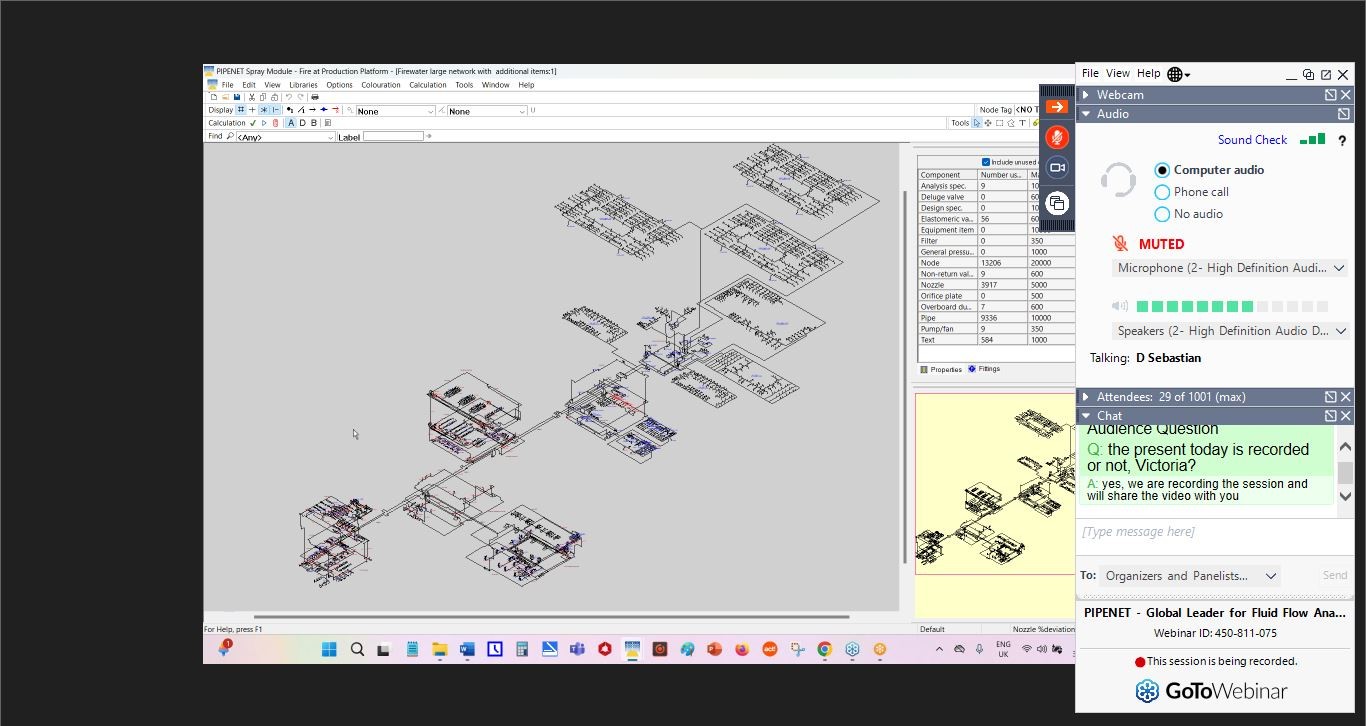
Task: Open the Microphone device dropdown
Action: tap(1230, 268)
